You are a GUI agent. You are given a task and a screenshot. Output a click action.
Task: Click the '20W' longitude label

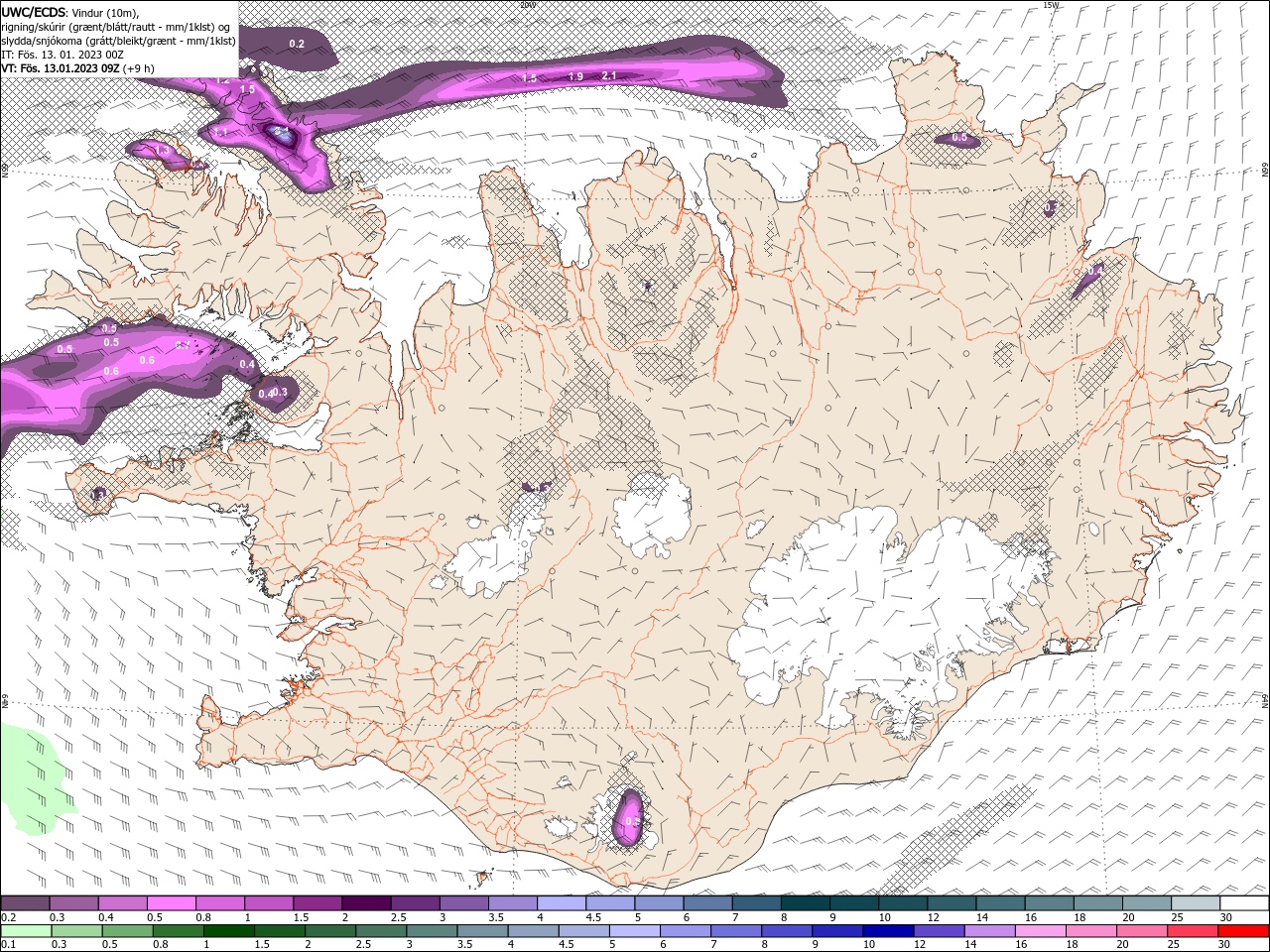tap(527, 5)
